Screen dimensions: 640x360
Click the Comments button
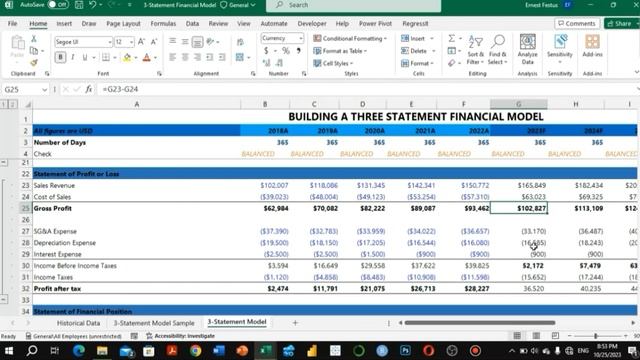point(577,24)
